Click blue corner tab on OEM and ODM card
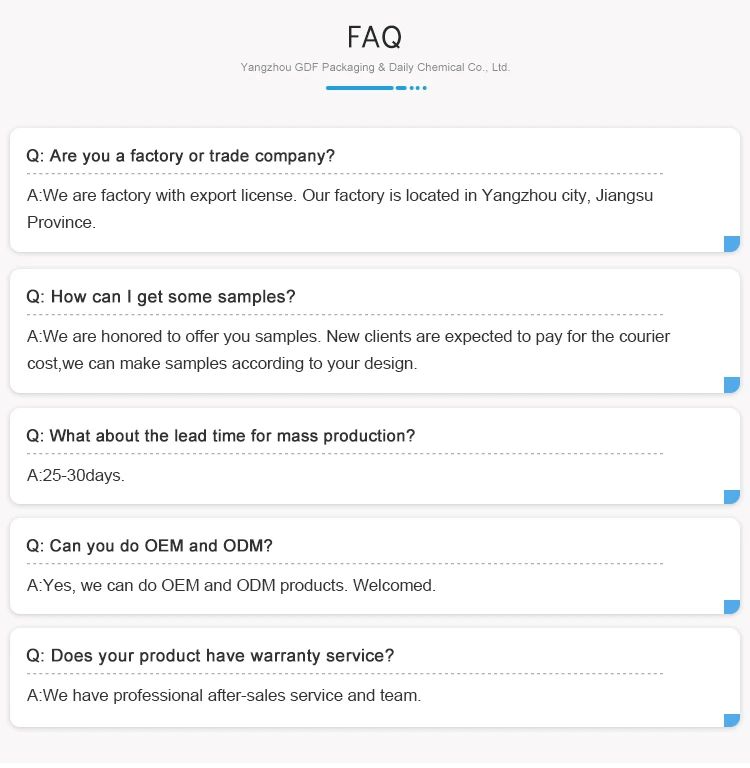The height and width of the screenshot is (768, 750). (732, 606)
